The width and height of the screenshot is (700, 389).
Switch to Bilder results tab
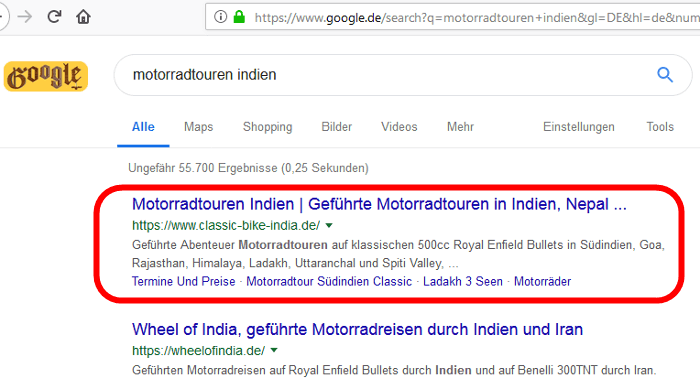point(337,127)
